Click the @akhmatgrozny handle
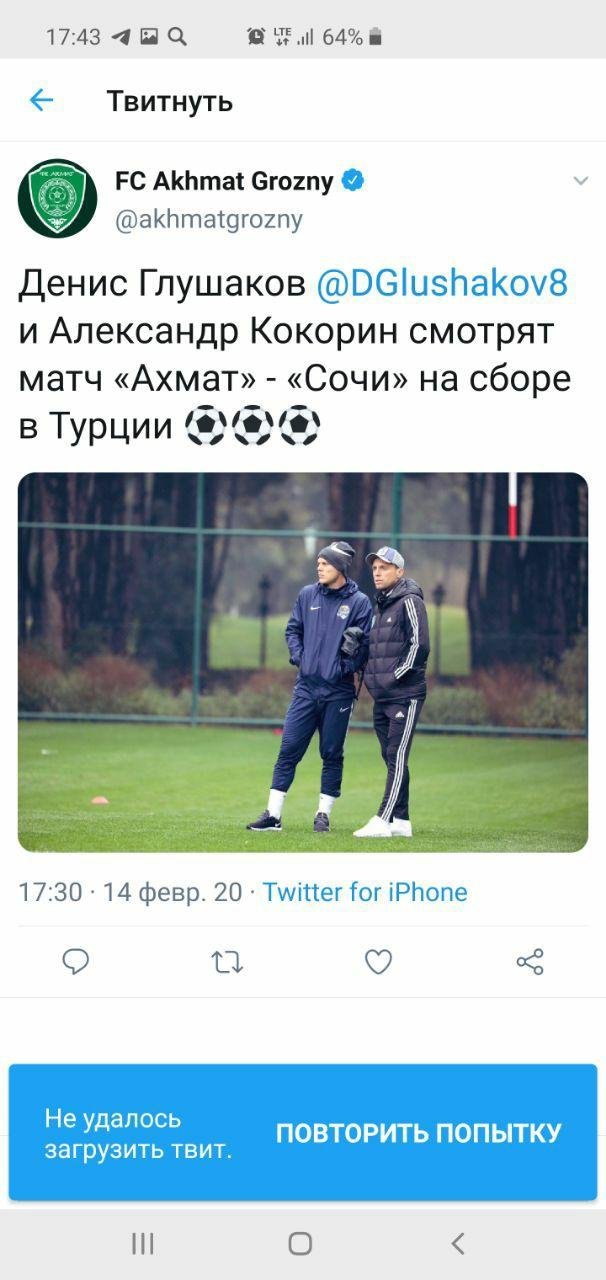The image size is (606, 1280). (x=209, y=219)
